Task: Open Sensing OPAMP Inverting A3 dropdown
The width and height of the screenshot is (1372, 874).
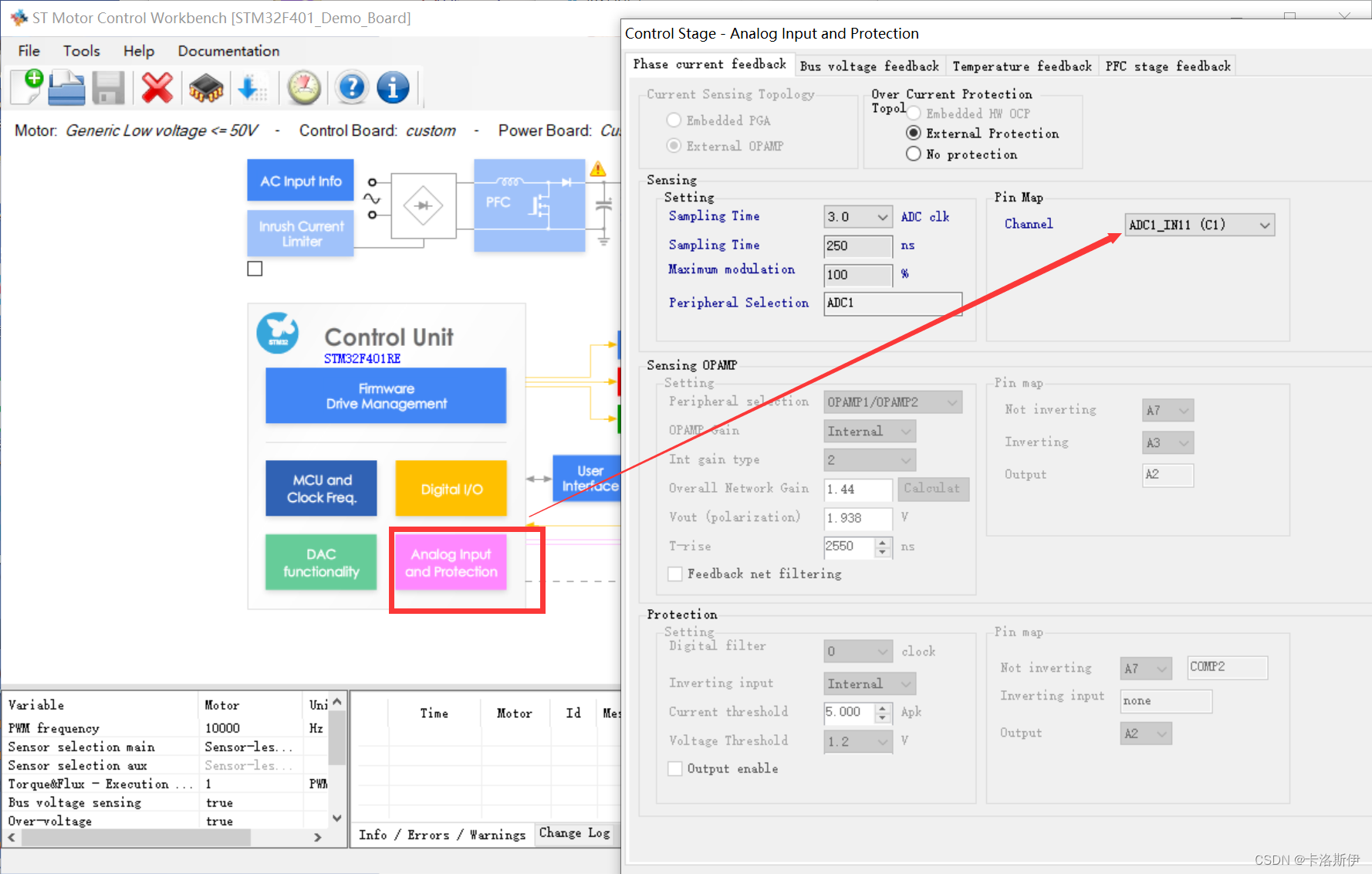Action: pyautogui.click(x=1168, y=443)
